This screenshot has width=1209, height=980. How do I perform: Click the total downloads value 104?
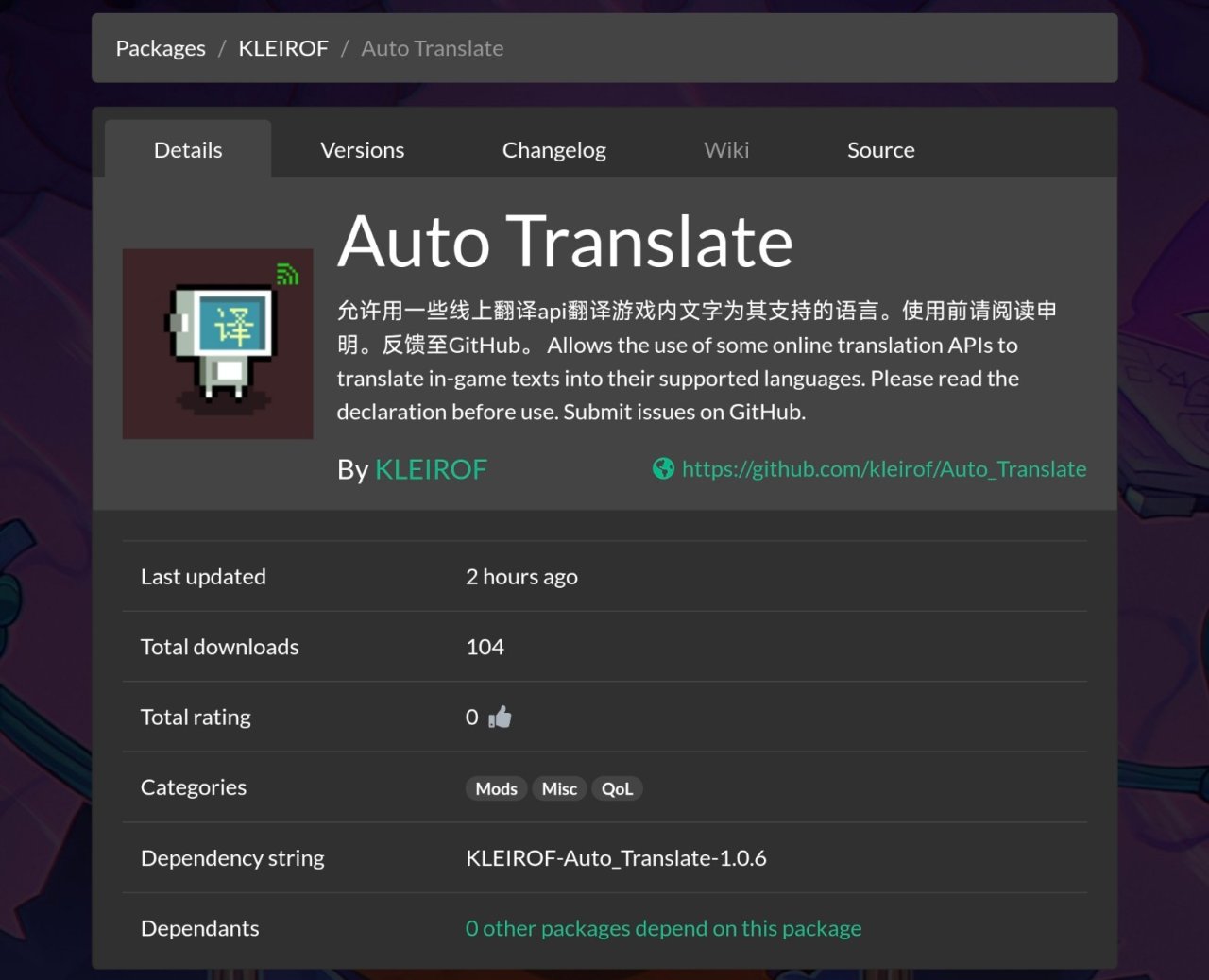pyautogui.click(x=485, y=647)
